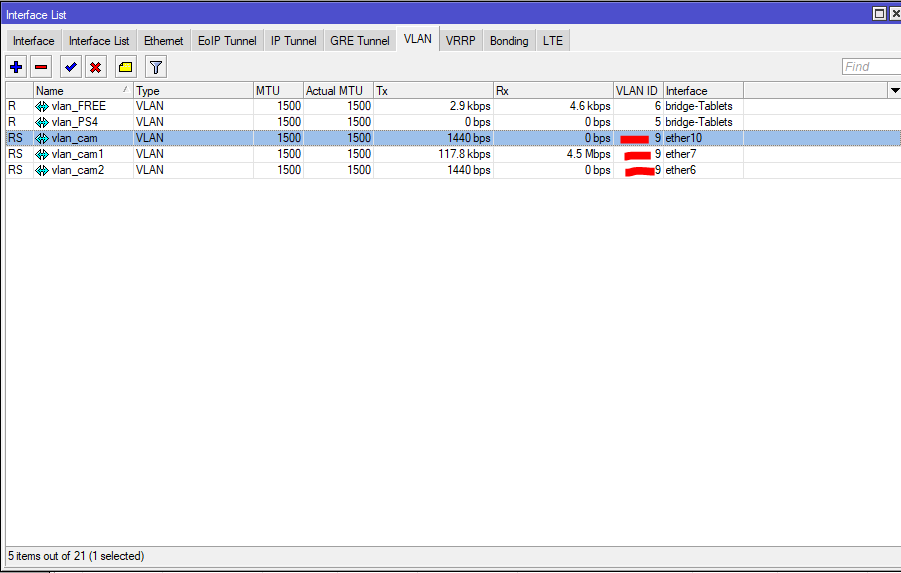Switch to the EoIP Tunnel tab
This screenshot has height=573, width=901.
tap(227, 41)
